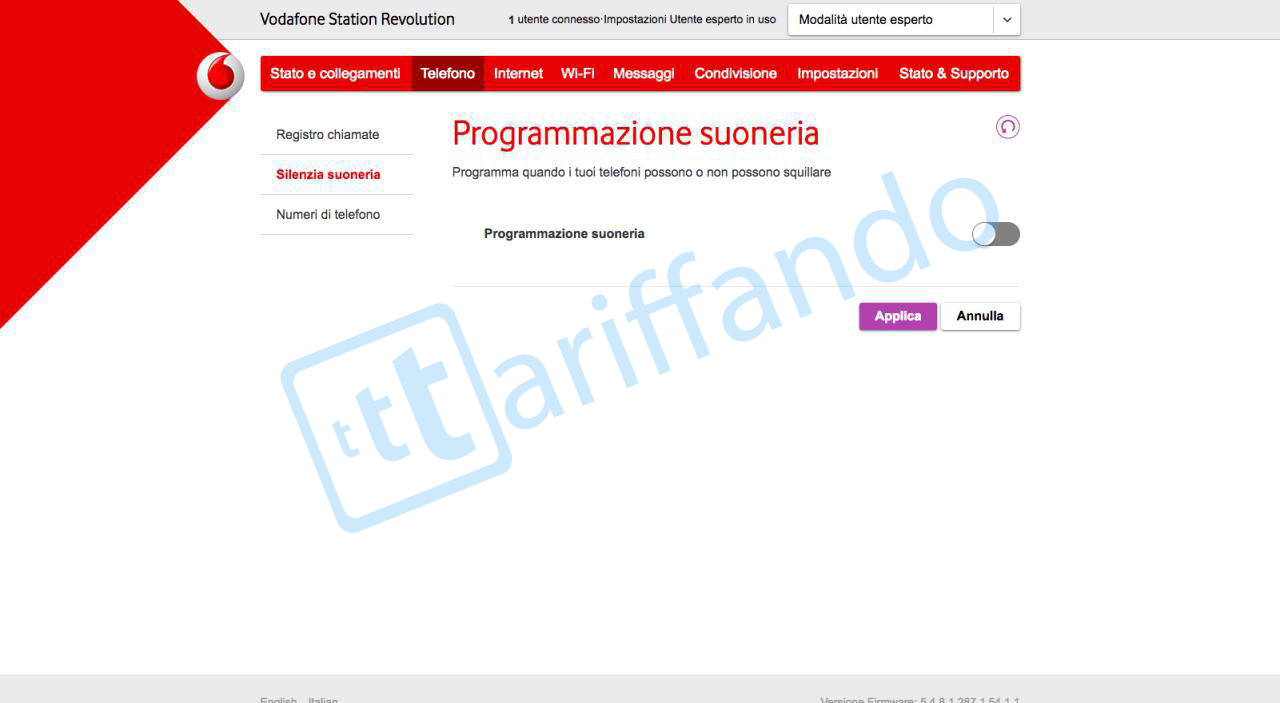
Task: Open Registro chiamate in the sidebar
Action: (x=328, y=135)
